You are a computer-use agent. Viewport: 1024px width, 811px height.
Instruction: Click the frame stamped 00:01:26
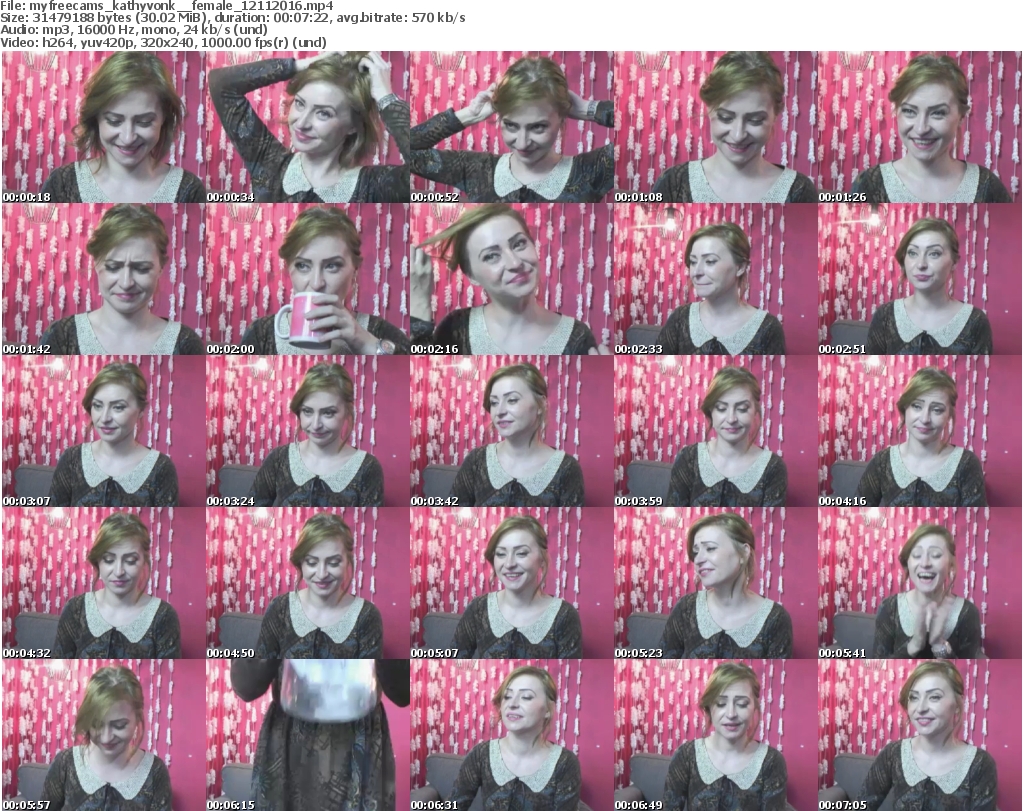pos(919,127)
